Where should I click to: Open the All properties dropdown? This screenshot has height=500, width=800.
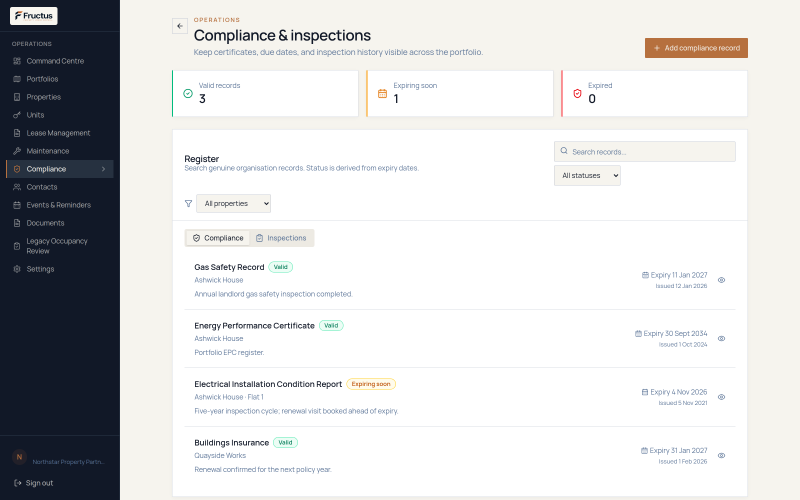233,204
